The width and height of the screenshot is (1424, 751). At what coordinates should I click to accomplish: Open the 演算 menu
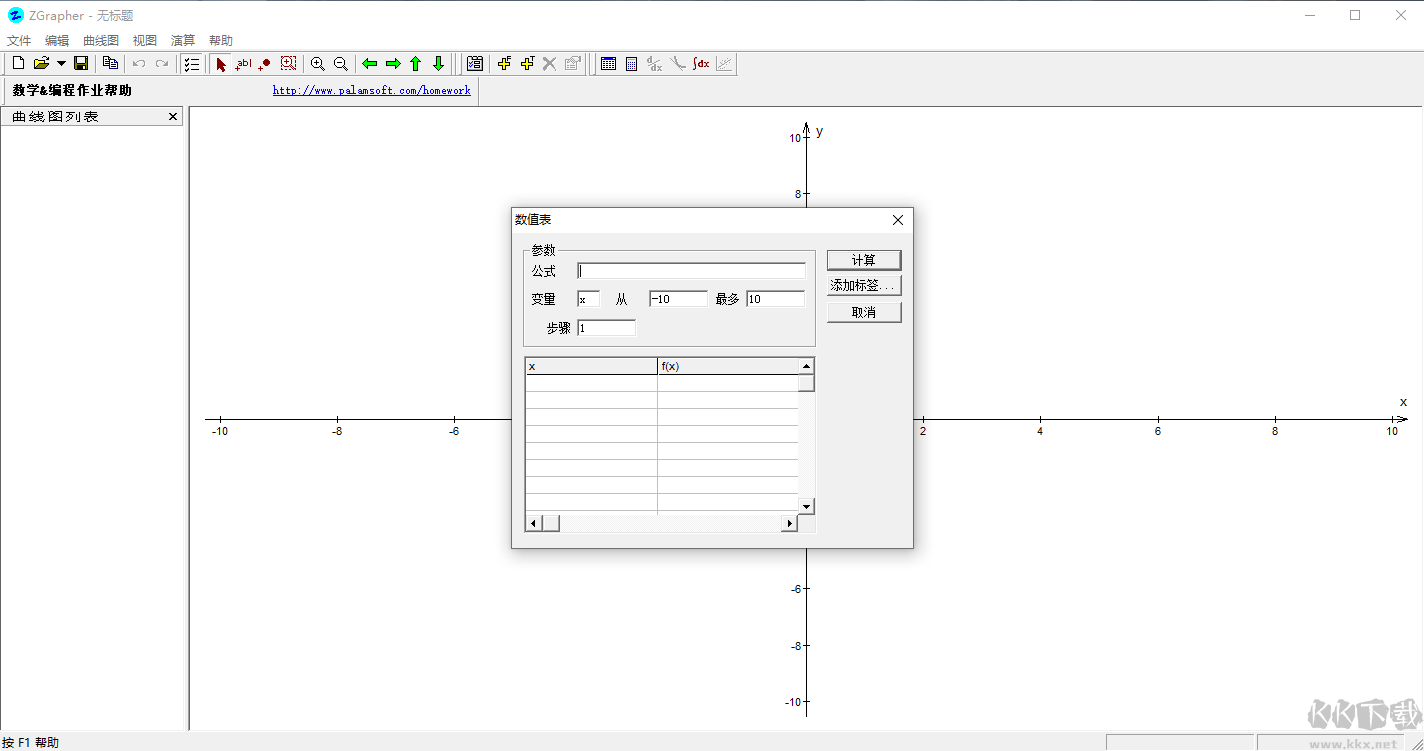pyautogui.click(x=183, y=41)
